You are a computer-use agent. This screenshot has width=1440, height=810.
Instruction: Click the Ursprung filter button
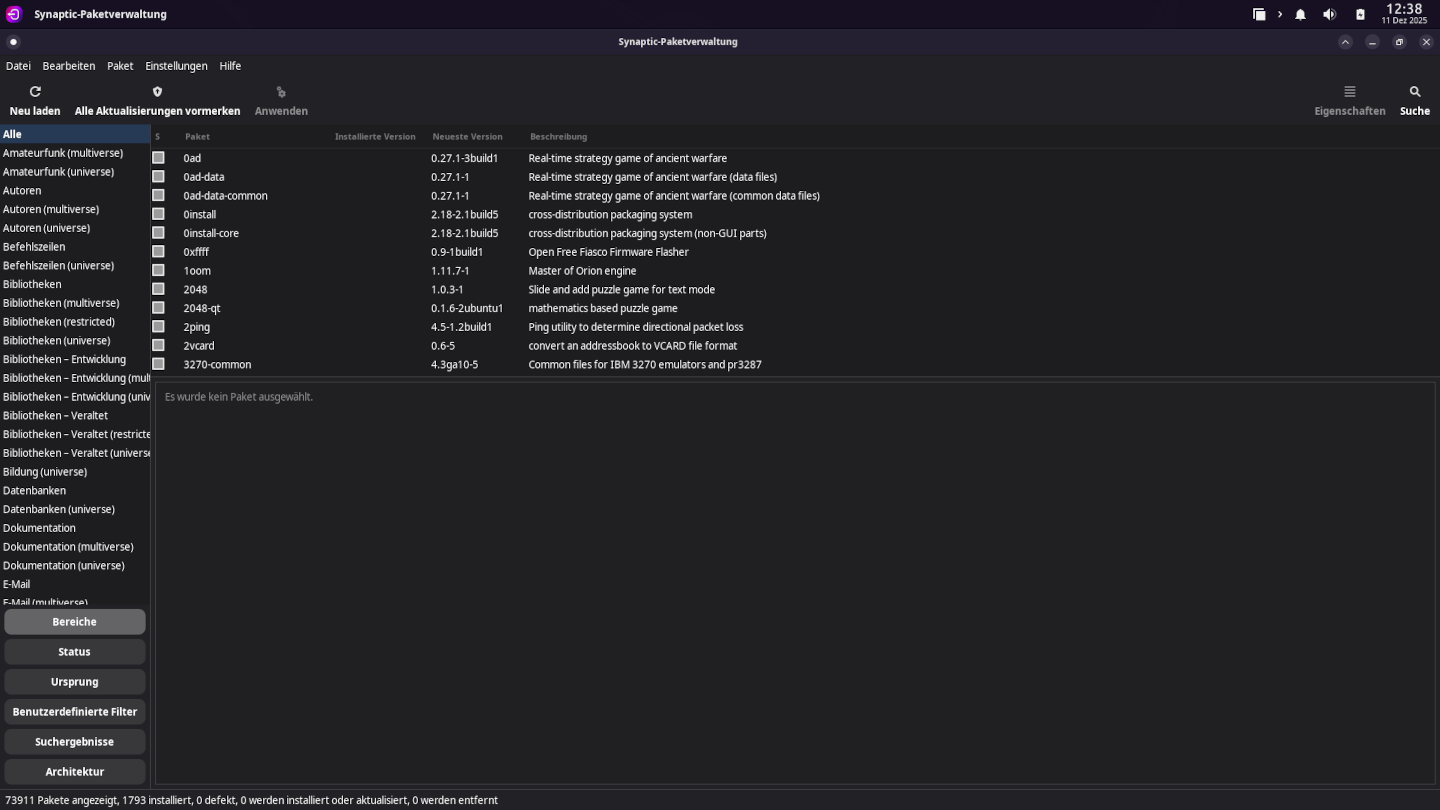point(75,682)
